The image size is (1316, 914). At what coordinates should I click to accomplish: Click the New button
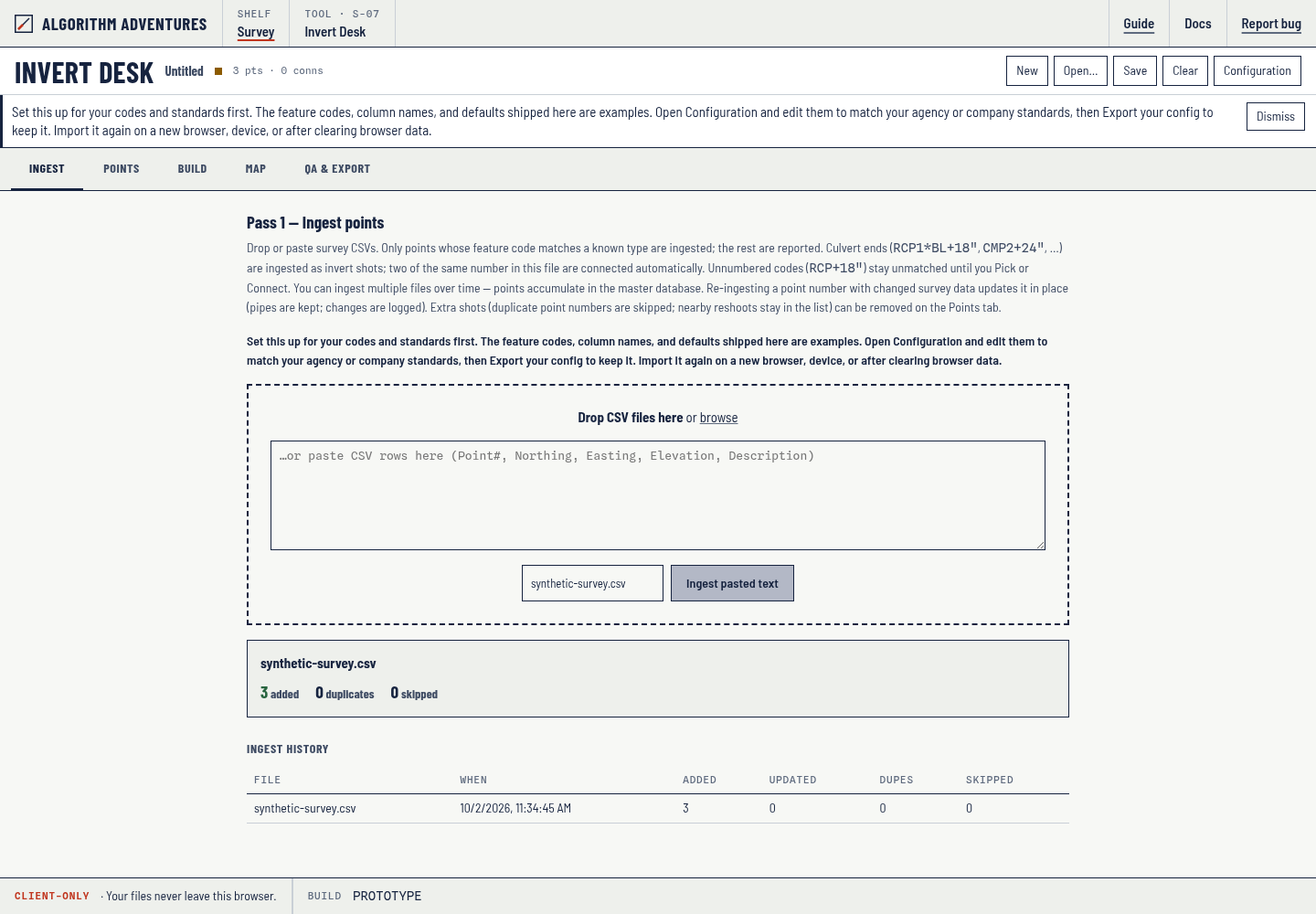(1027, 70)
